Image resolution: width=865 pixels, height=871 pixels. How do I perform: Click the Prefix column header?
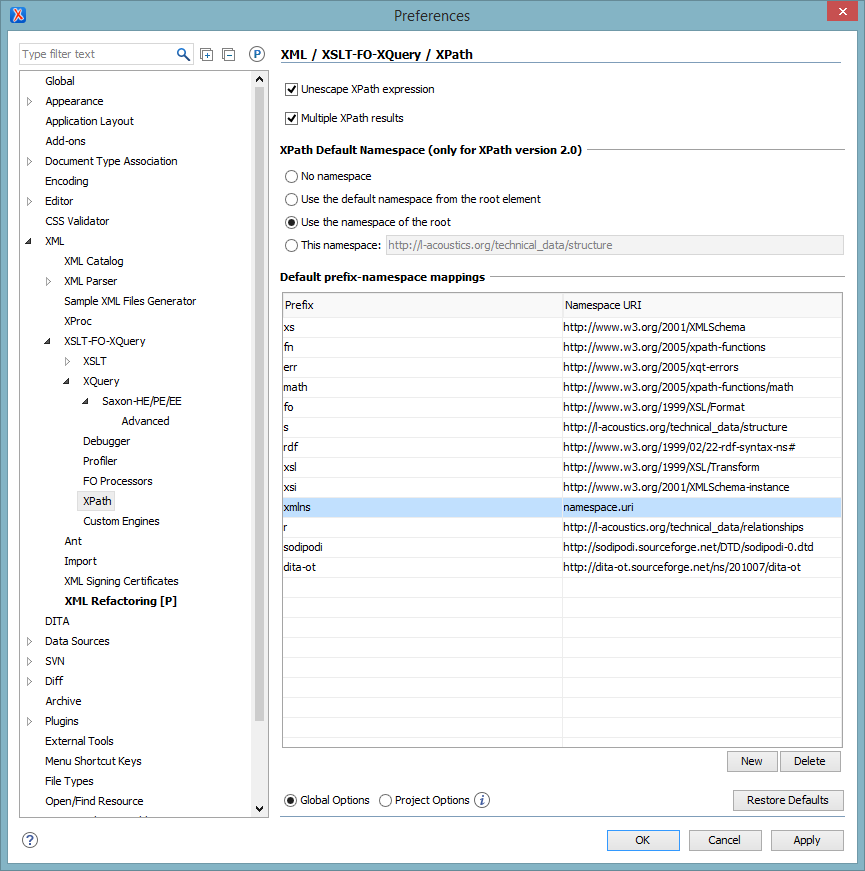coord(422,305)
